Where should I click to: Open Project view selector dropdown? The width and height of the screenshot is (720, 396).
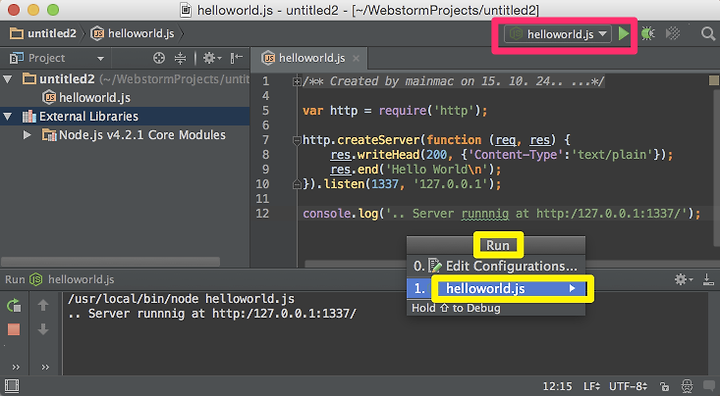click(101, 58)
